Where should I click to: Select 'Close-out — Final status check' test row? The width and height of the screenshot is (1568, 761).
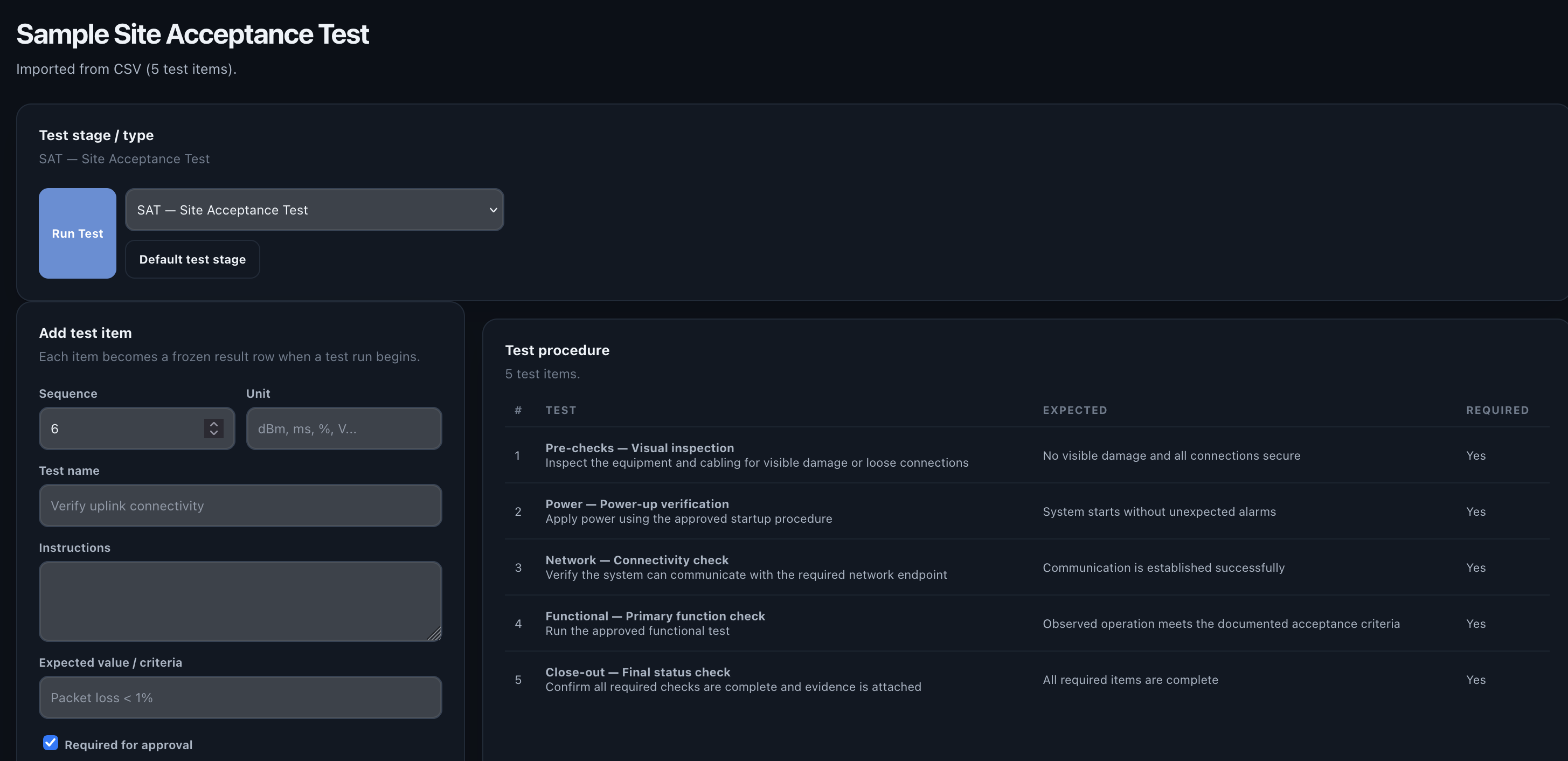1027,680
